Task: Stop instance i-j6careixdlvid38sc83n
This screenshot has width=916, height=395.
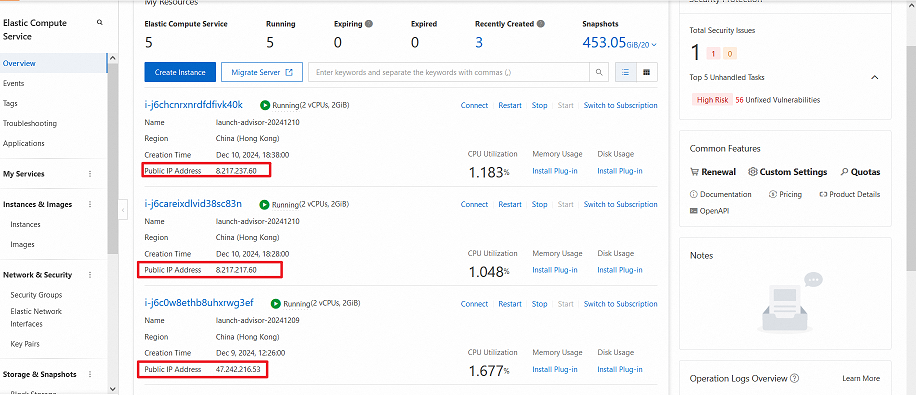Action: click(540, 205)
